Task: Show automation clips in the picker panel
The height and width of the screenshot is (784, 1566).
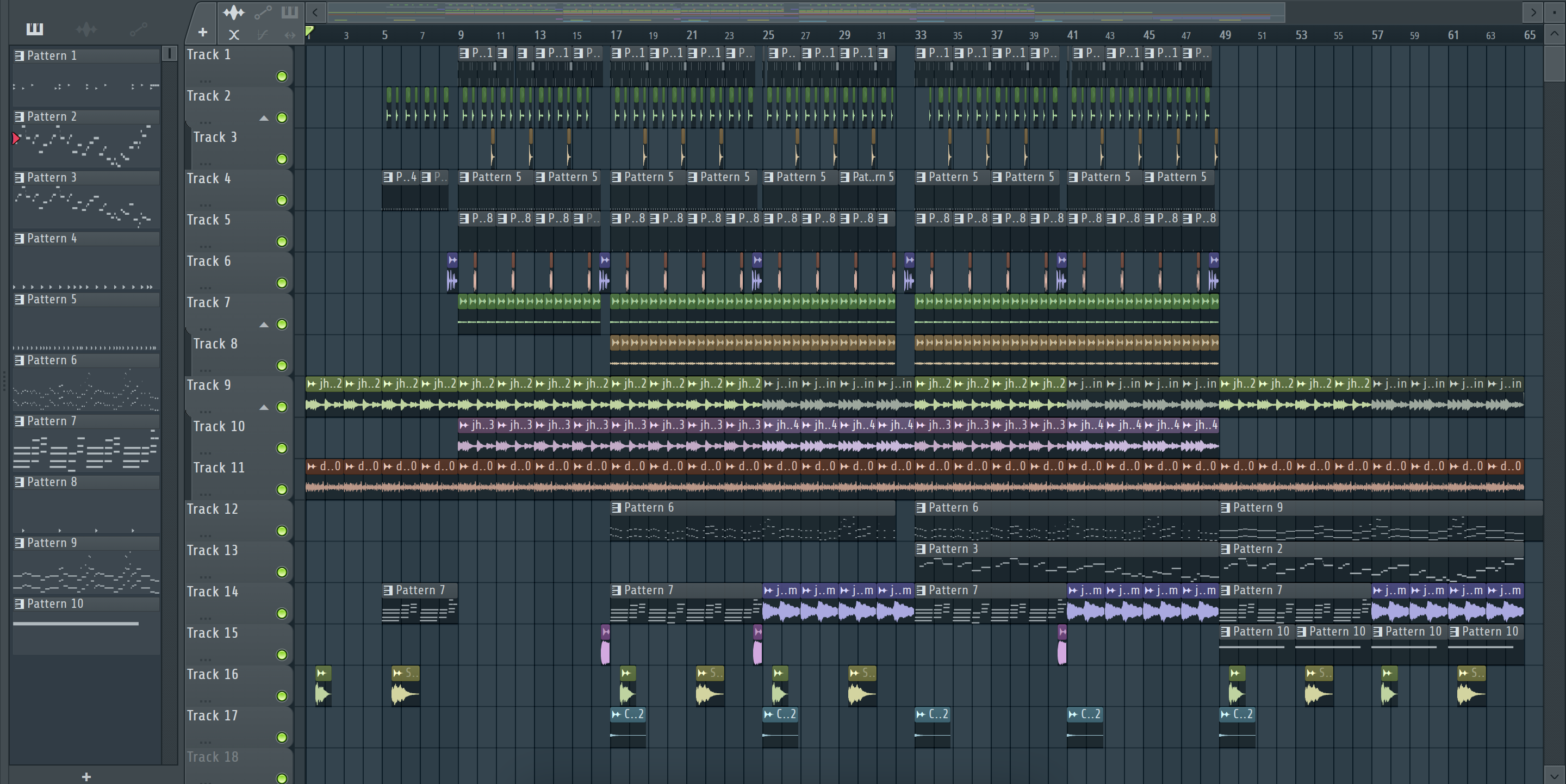Action: tap(139, 29)
